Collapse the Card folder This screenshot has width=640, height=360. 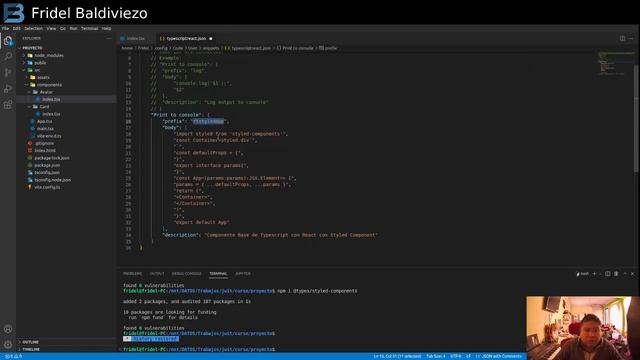click(67, 107)
